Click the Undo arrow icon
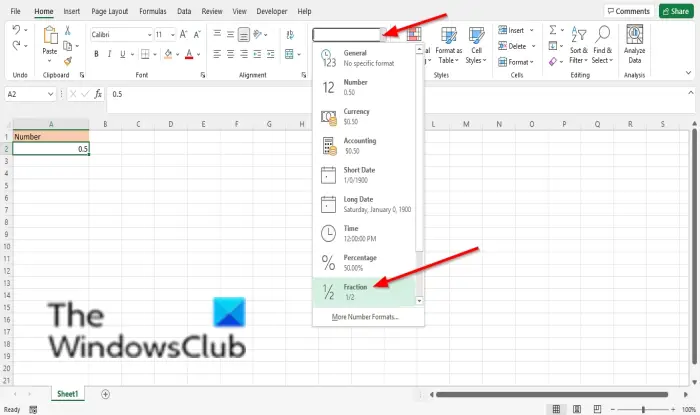700x415 pixels. [16, 30]
